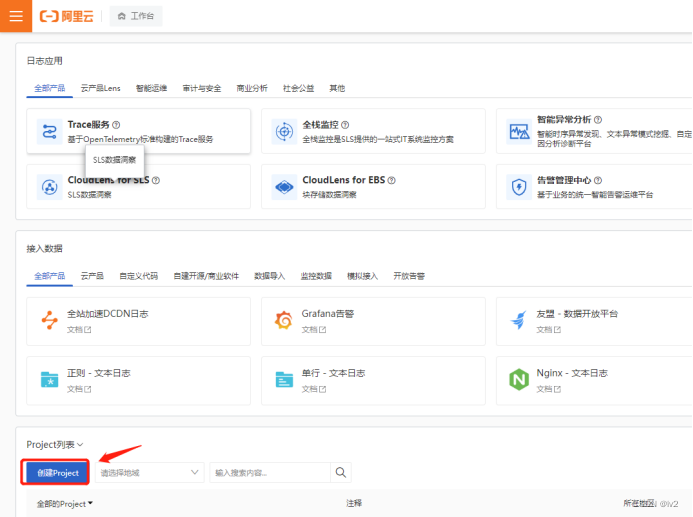This screenshot has height=517, width=693.
Task: Click the 告警管理中心 shield icon
Action: [x=519, y=187]
